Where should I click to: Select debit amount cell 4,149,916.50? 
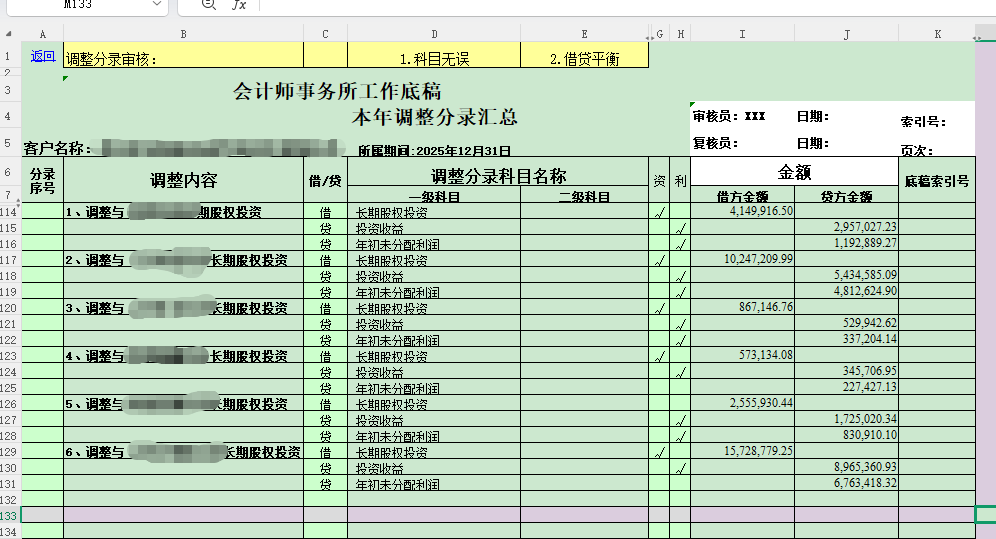[742, 212]
